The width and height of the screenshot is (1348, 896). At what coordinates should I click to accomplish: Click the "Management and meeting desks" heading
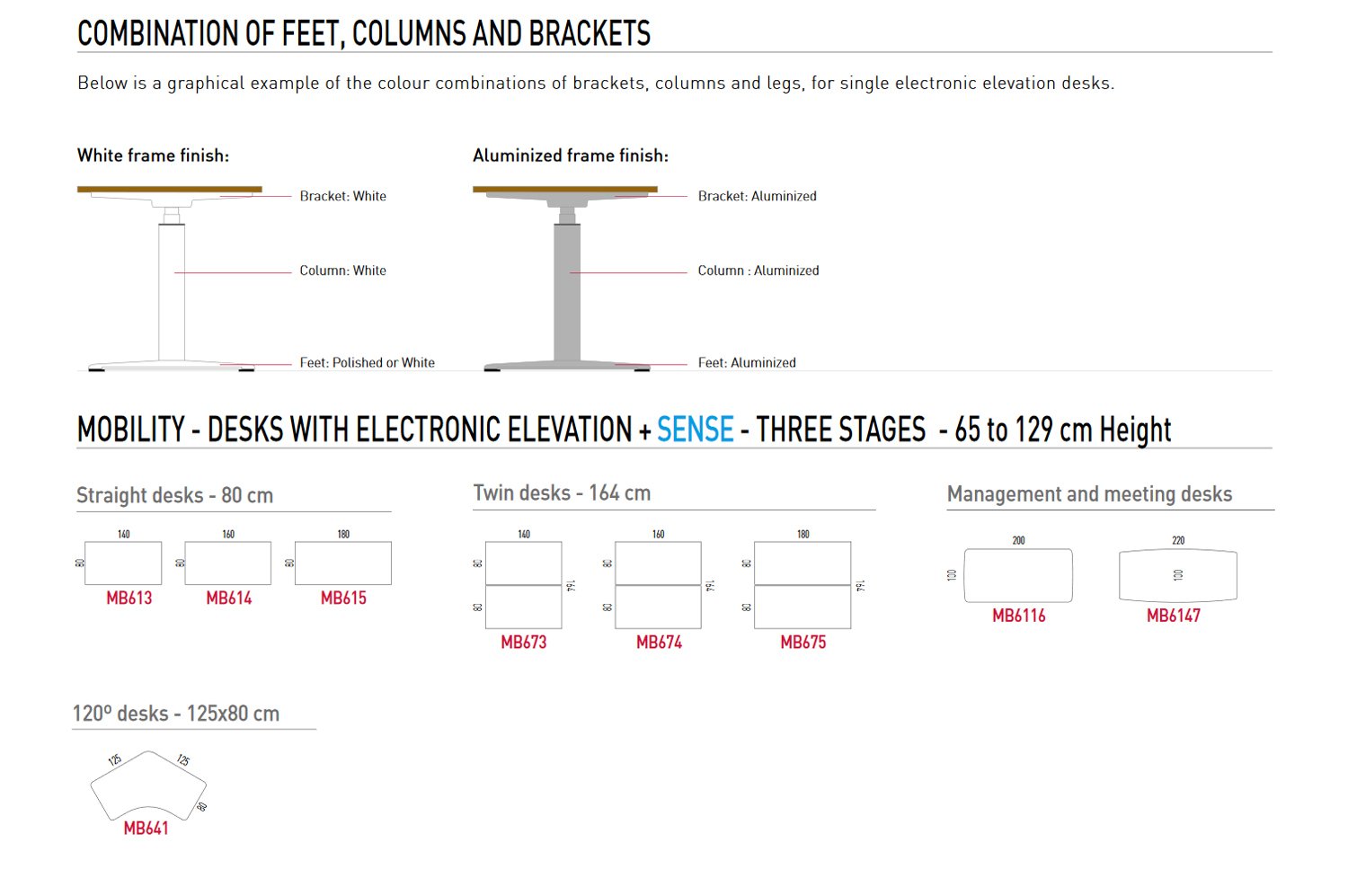(1089, 494)
